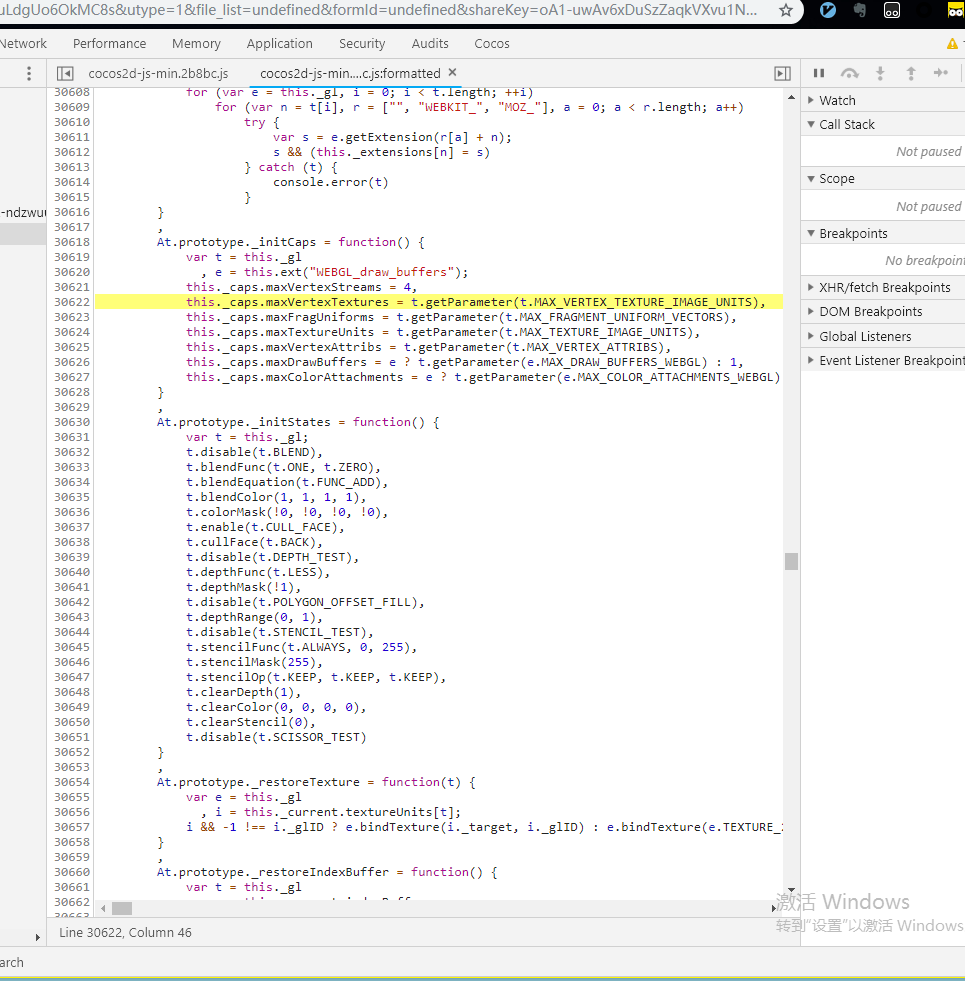Click 'WEBGL_draw_buffers' string literal

click(381, 272)
